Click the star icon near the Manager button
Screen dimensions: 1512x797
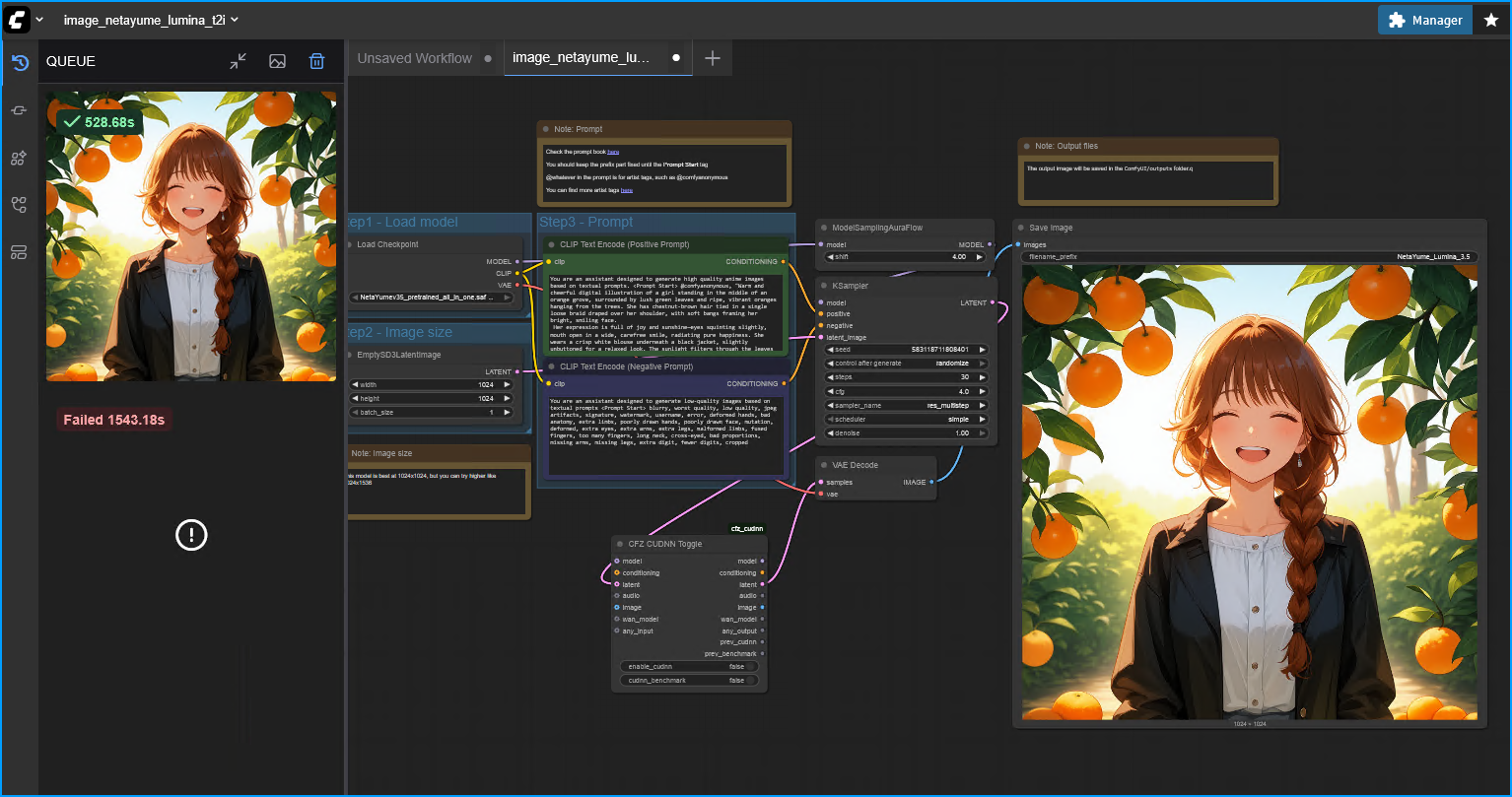(x=1491, y=19)
